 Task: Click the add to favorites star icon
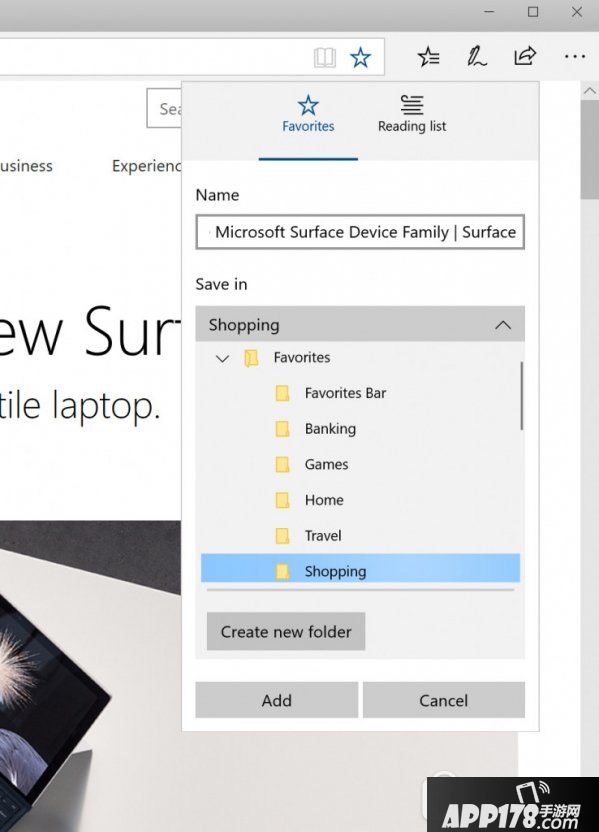pyautogui.click(x=360, y=57)
